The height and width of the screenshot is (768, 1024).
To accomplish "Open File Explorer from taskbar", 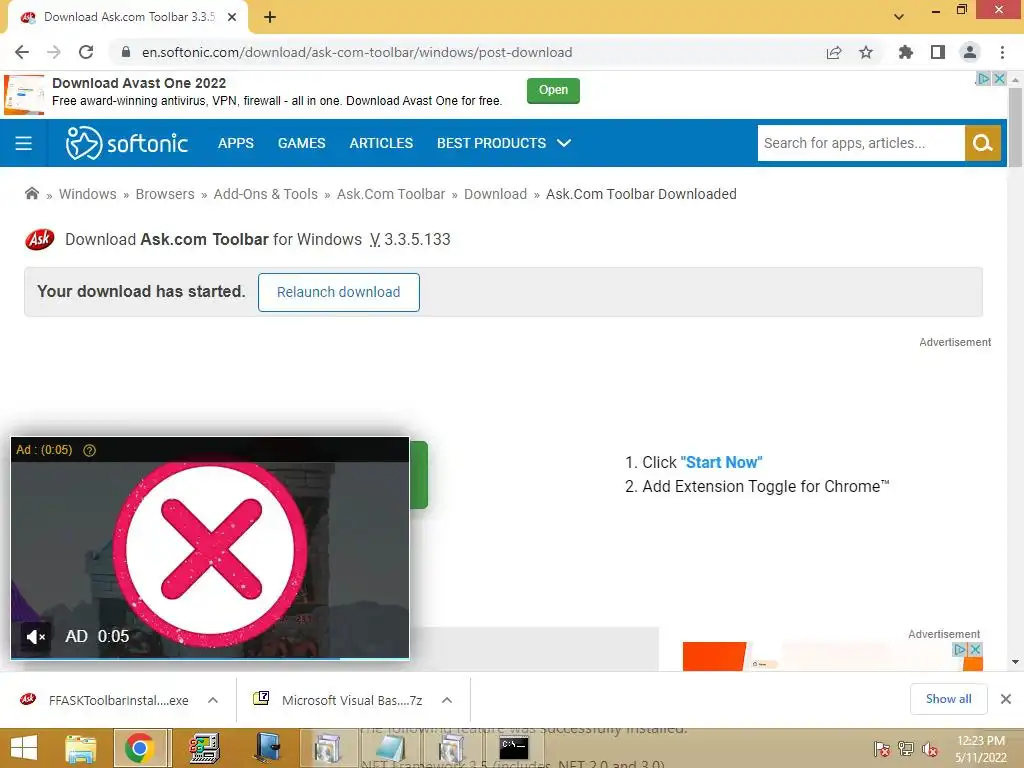I will pyautogui.click(x=80, y=748).
